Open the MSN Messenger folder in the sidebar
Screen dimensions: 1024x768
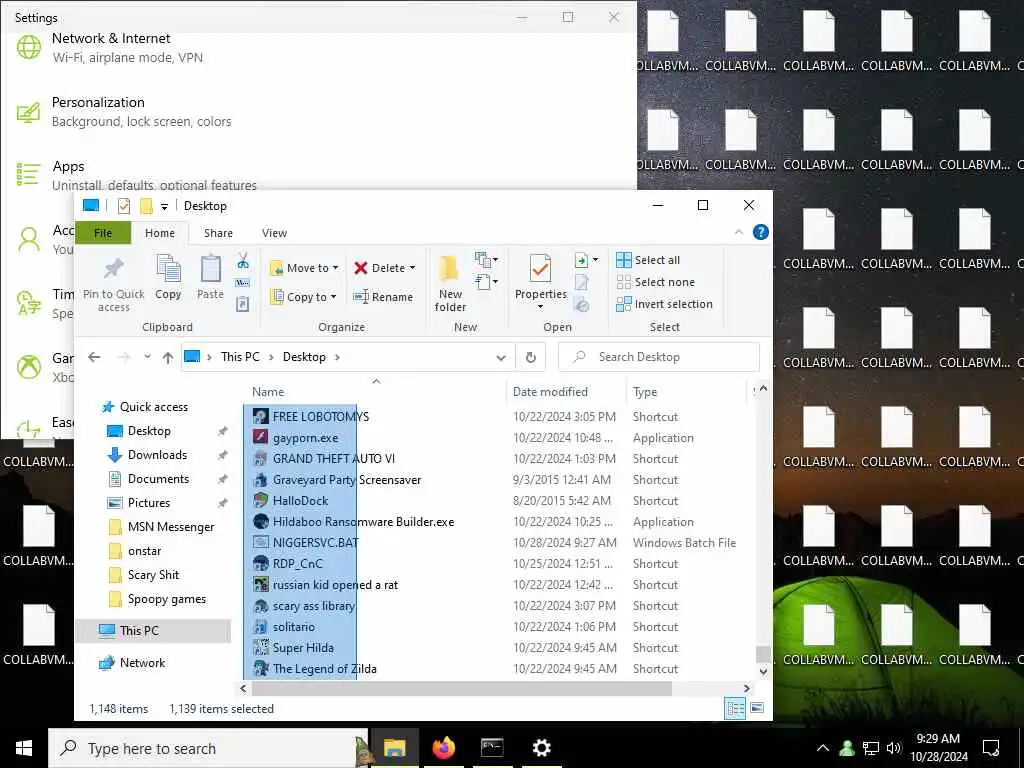pyautogui.click(x=170, y=527)
